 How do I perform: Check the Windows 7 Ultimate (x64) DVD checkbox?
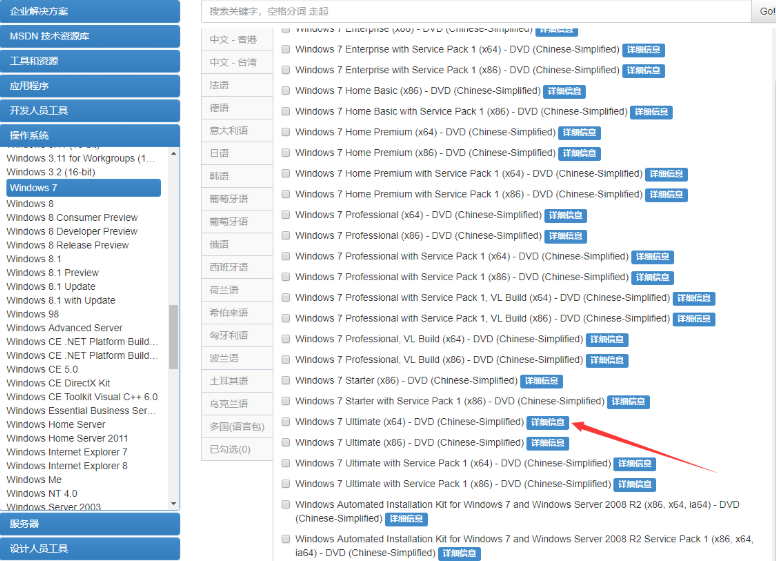(286, 422)
